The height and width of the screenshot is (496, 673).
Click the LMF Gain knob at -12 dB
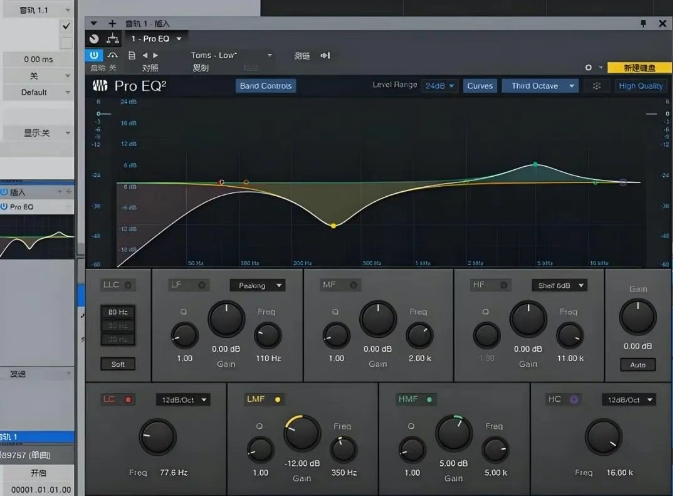[302, 433]
